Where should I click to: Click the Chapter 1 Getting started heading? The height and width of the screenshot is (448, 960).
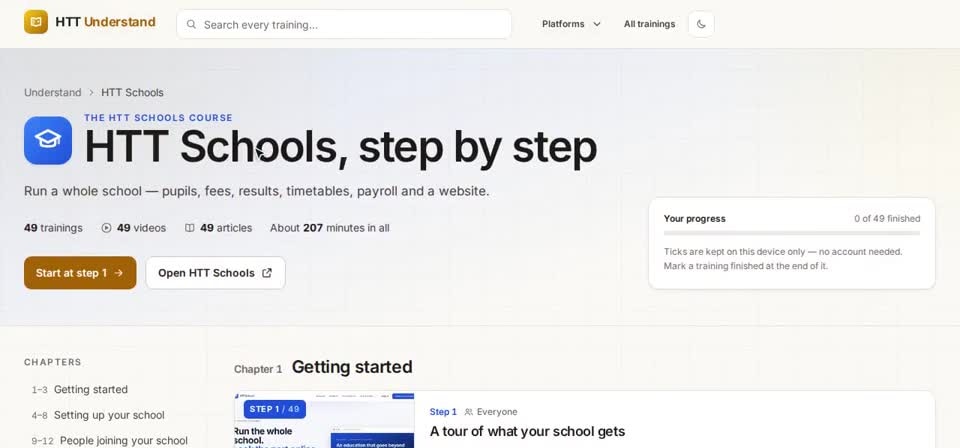[323, 367]
